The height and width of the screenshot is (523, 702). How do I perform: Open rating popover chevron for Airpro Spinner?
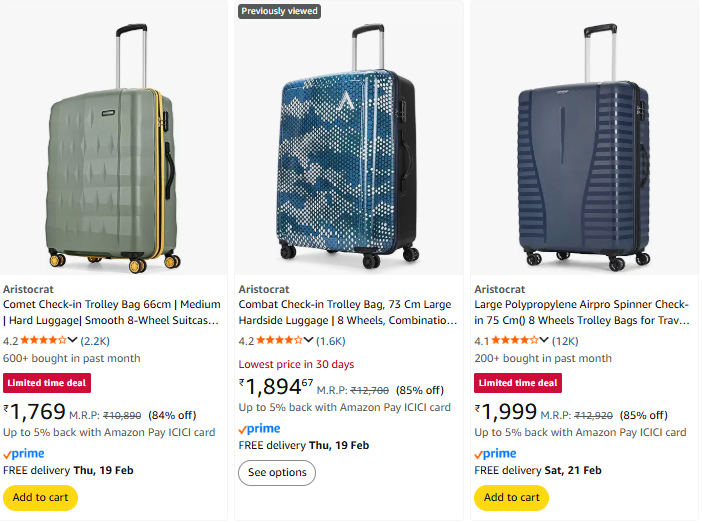pos(545,341)
